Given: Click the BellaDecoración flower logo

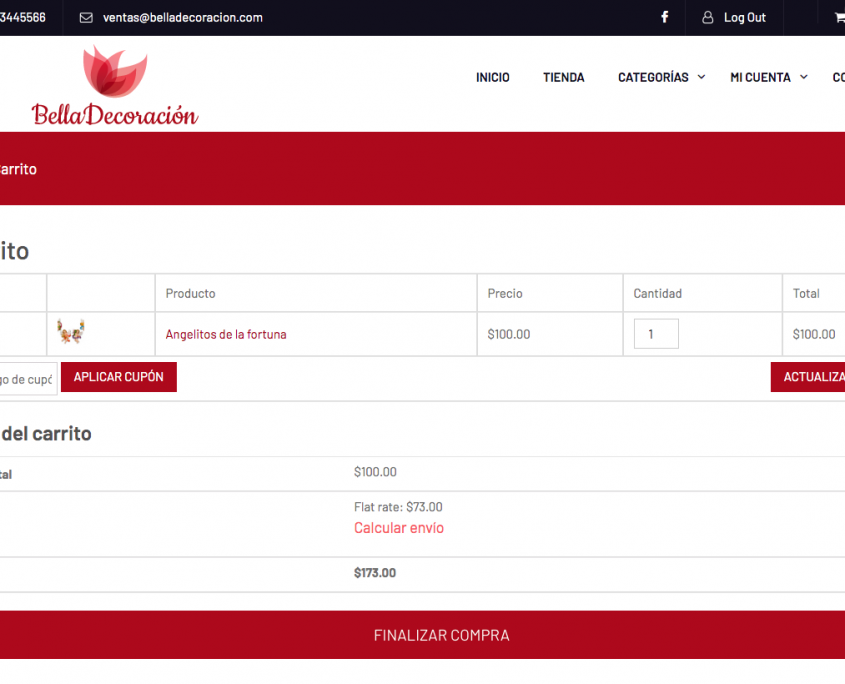Looking at the screenshot, I should [115, 86].
